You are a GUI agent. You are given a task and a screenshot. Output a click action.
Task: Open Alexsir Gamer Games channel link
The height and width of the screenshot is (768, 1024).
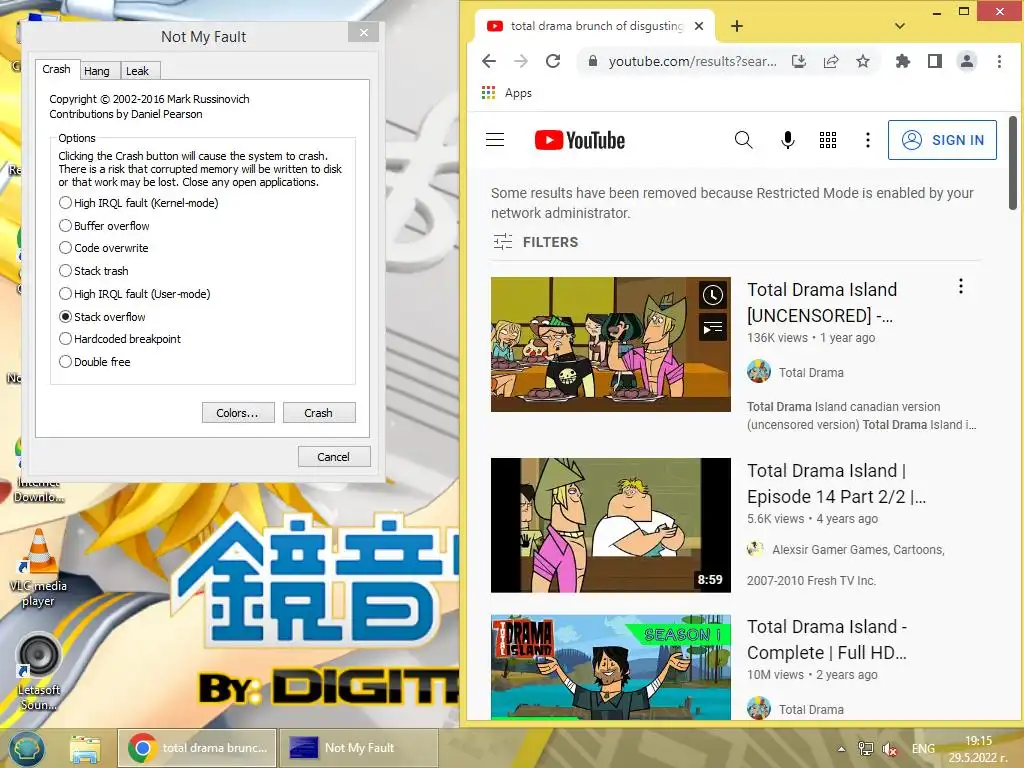tap(858, 550)
